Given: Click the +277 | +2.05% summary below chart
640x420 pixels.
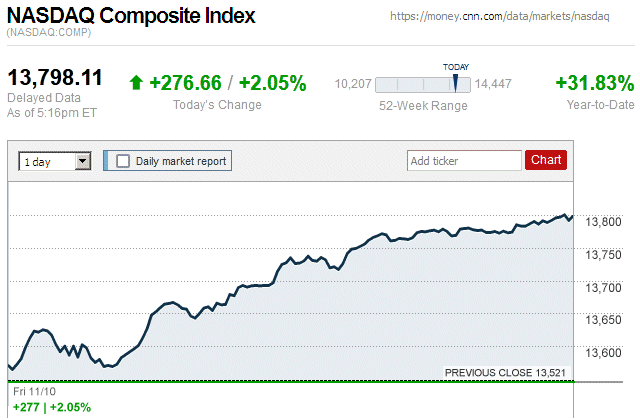Looking at the screenshot, I should tap(51, 407).
